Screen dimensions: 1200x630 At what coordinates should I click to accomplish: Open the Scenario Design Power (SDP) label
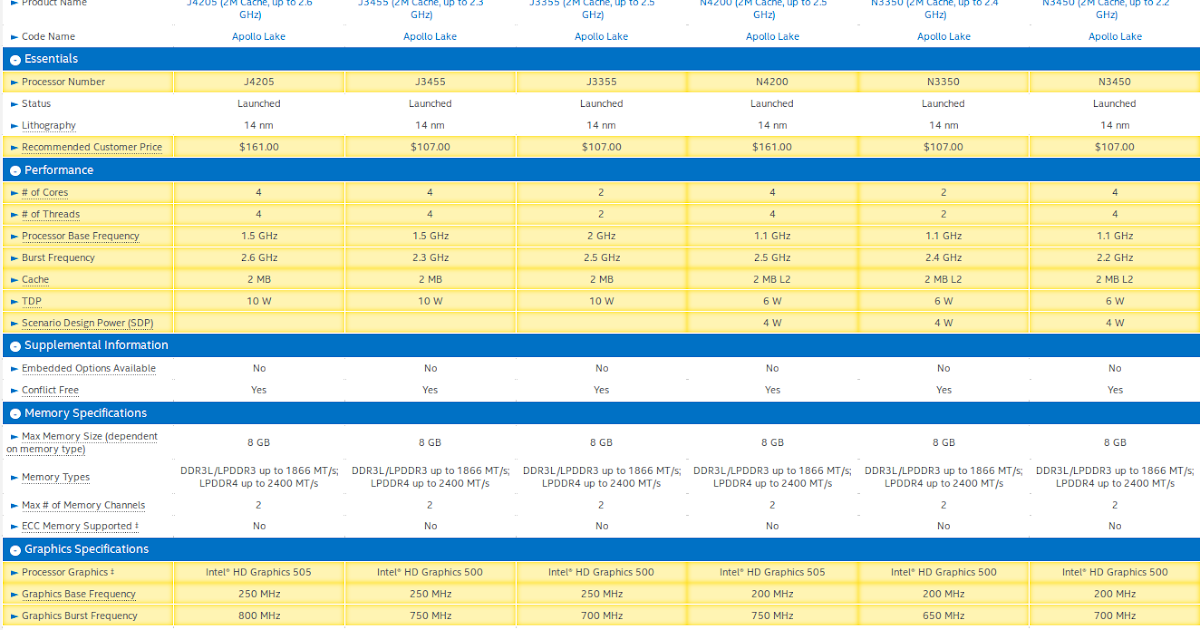pyautogui.click(x=87, y=323)
